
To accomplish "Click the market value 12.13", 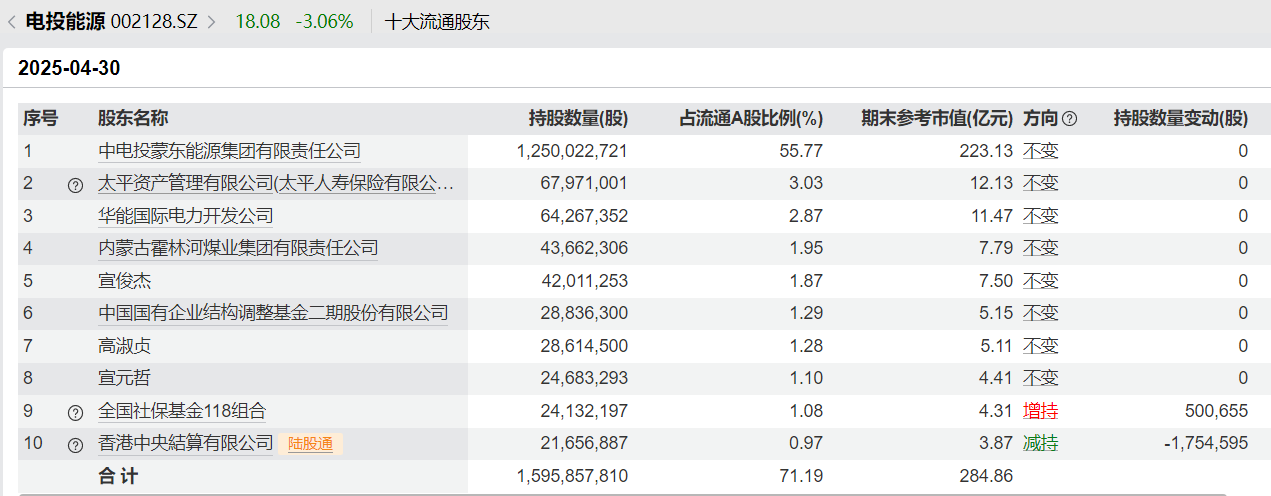I will [993, 183].
